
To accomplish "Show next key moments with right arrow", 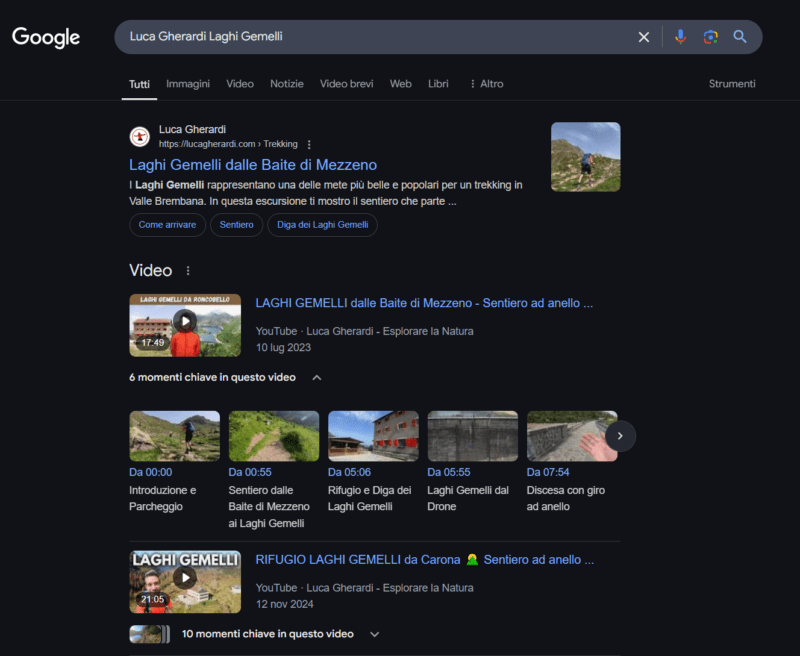I will coord(620,436).
